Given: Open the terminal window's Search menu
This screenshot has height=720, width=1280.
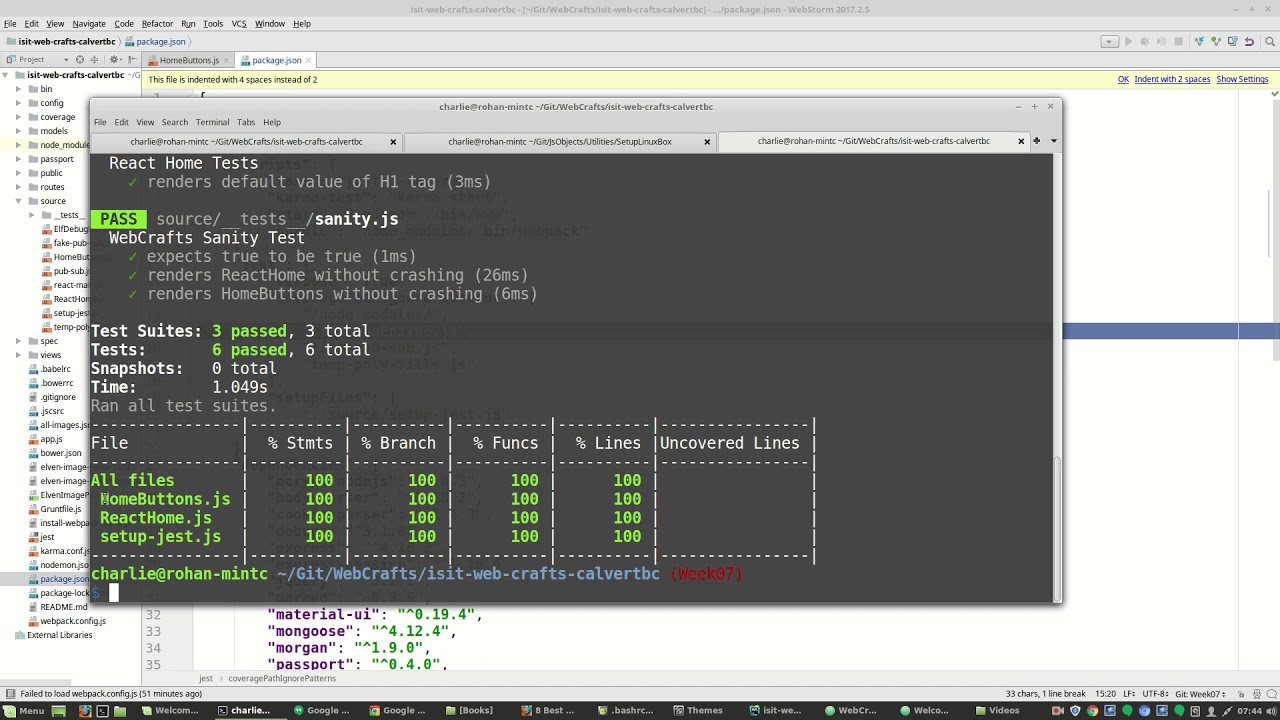Looking at the screenshot, I should [x=175, y=122].
